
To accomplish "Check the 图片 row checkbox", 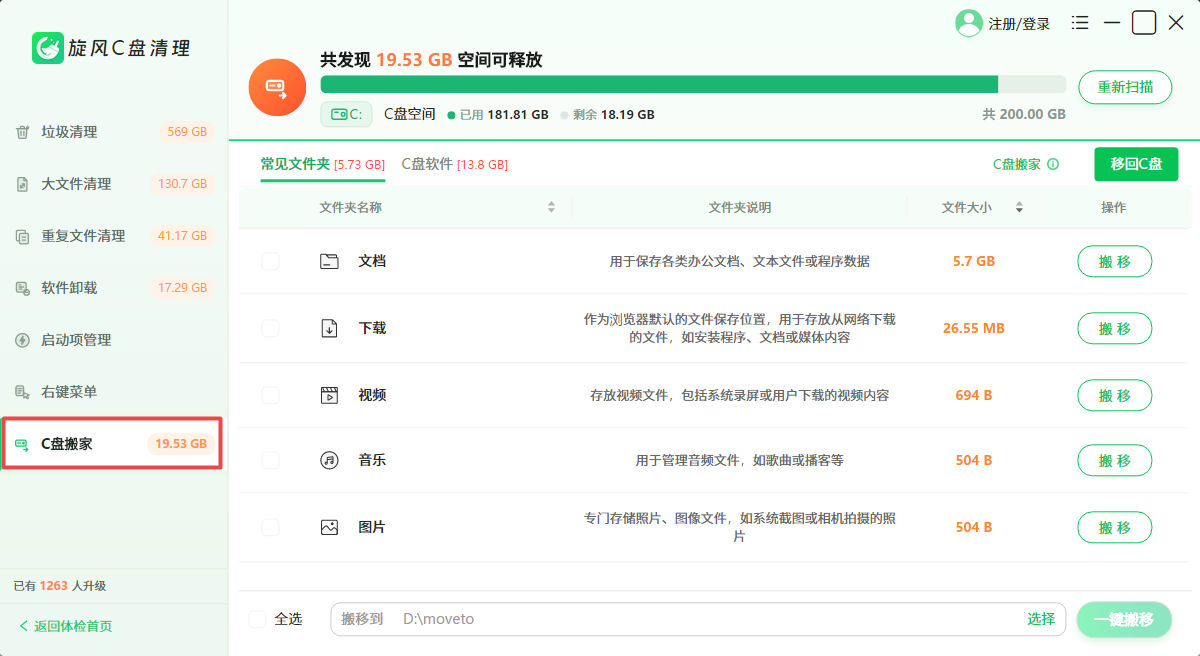I will pos(270,527).
